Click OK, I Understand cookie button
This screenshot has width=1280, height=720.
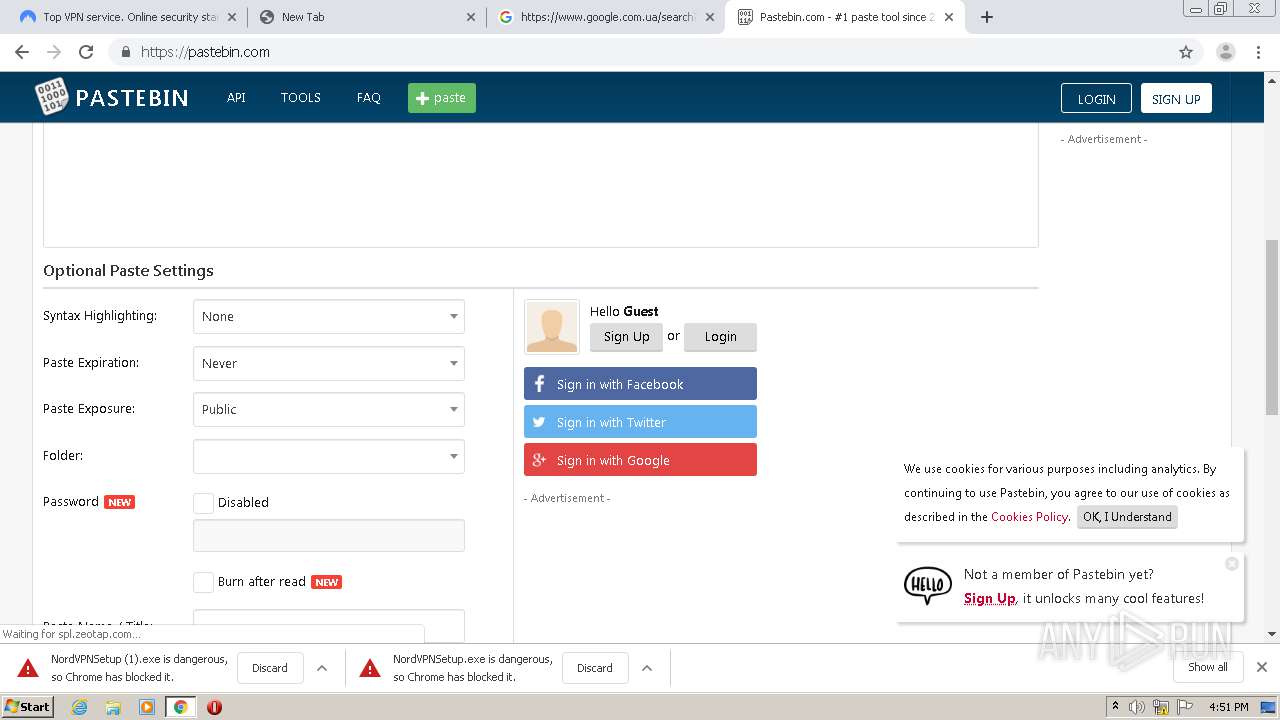(x=1127, y=517)
